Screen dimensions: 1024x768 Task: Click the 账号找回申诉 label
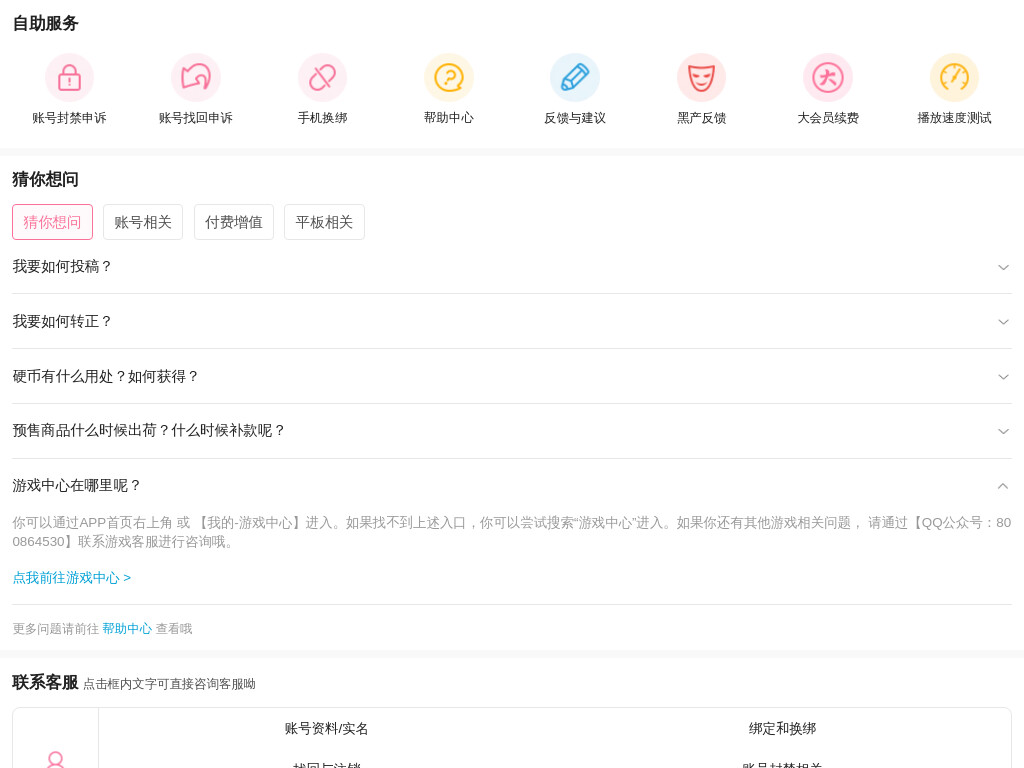point(196,118)
